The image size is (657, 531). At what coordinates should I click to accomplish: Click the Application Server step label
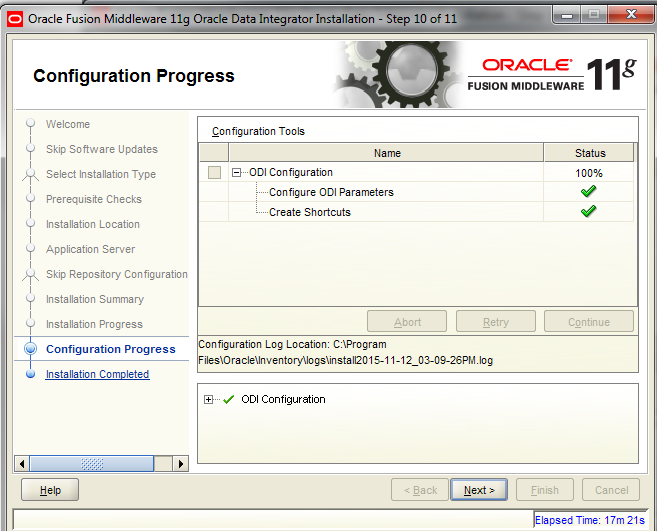pos(91,249)
